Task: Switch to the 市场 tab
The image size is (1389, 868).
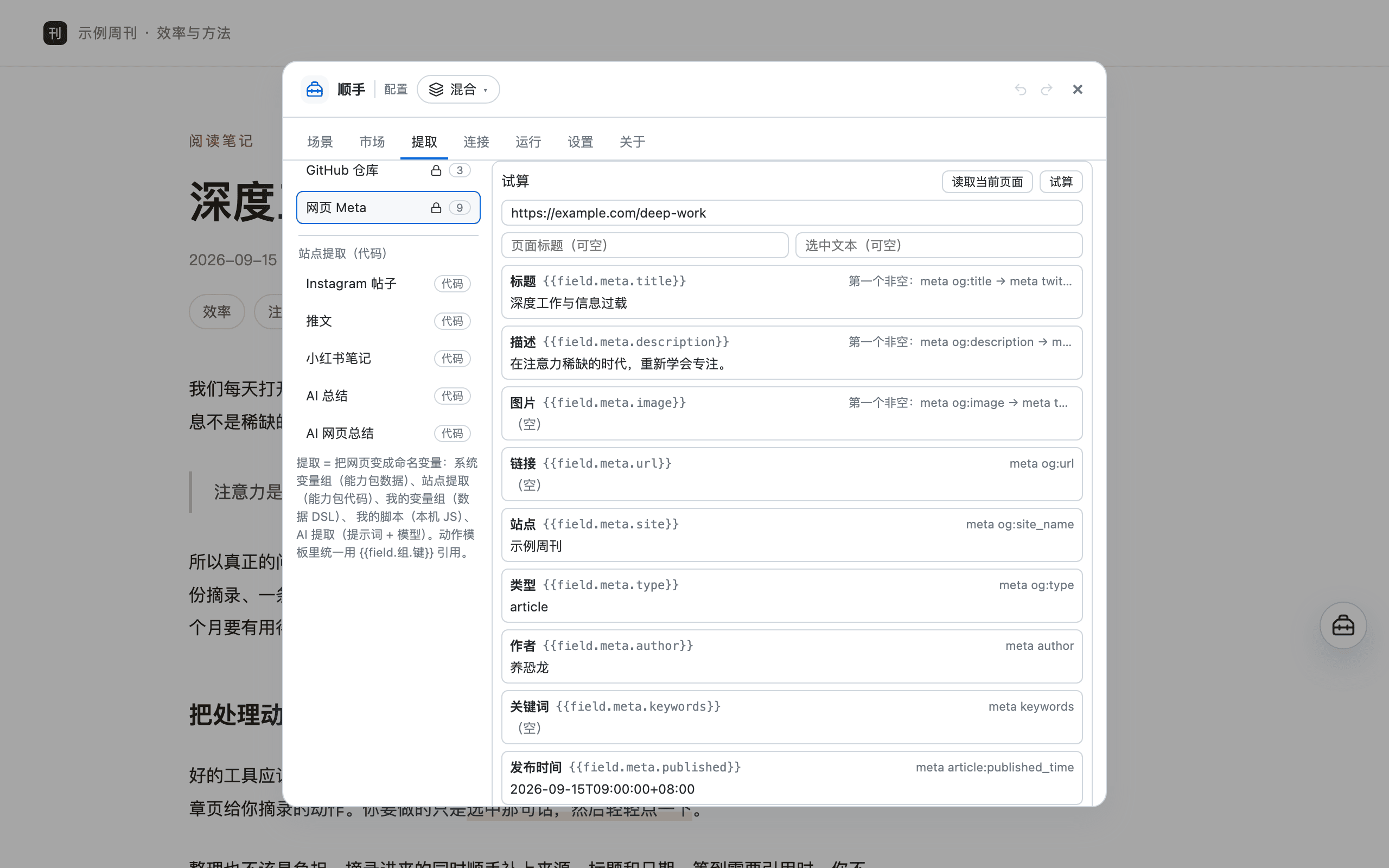Action: click(x=372, y=142)
